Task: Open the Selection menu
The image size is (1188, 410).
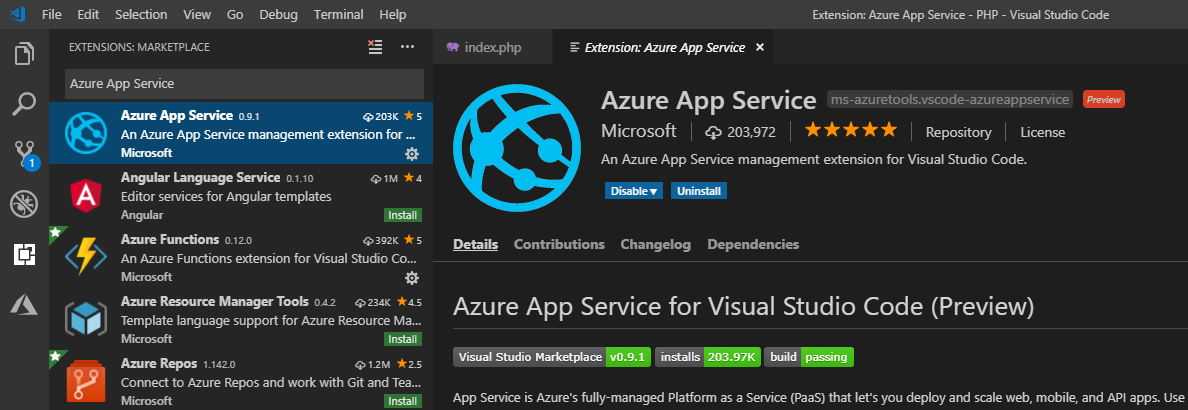Action: click(142, 14)
